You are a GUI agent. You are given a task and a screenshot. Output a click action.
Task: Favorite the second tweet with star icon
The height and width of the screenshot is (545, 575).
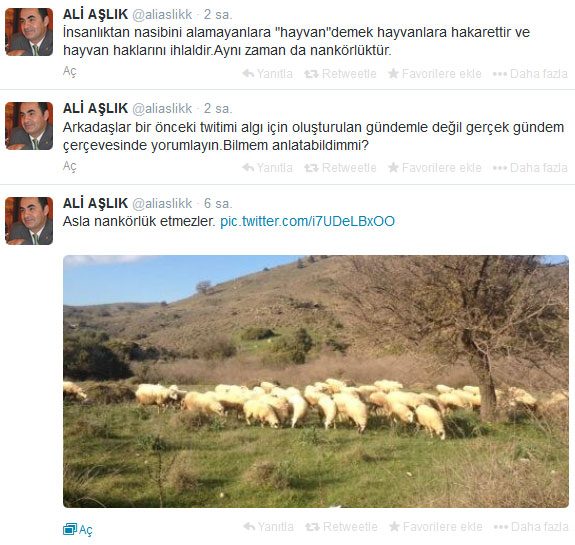coord(435,168)
